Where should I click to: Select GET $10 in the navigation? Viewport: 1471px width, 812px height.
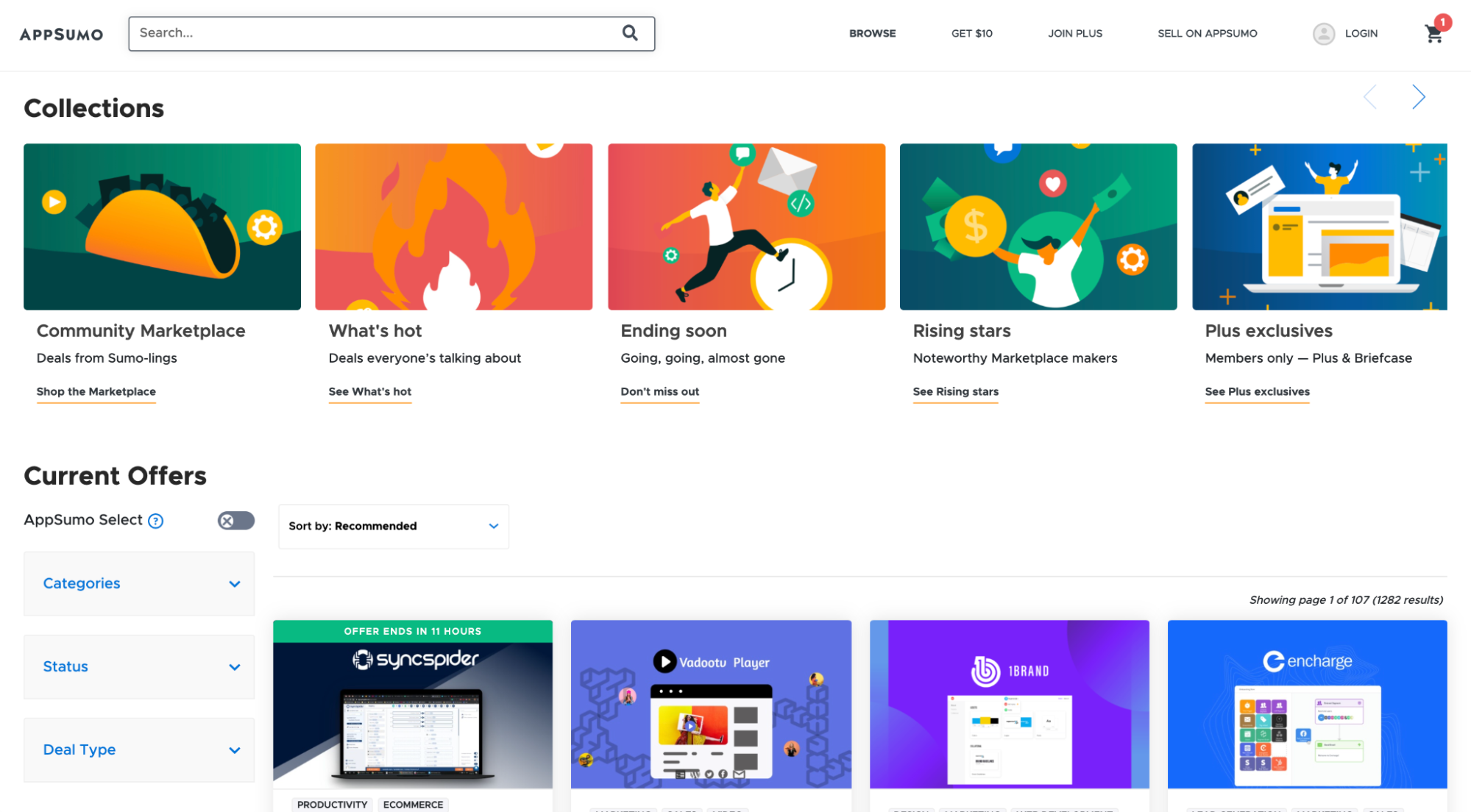[971, 33]
